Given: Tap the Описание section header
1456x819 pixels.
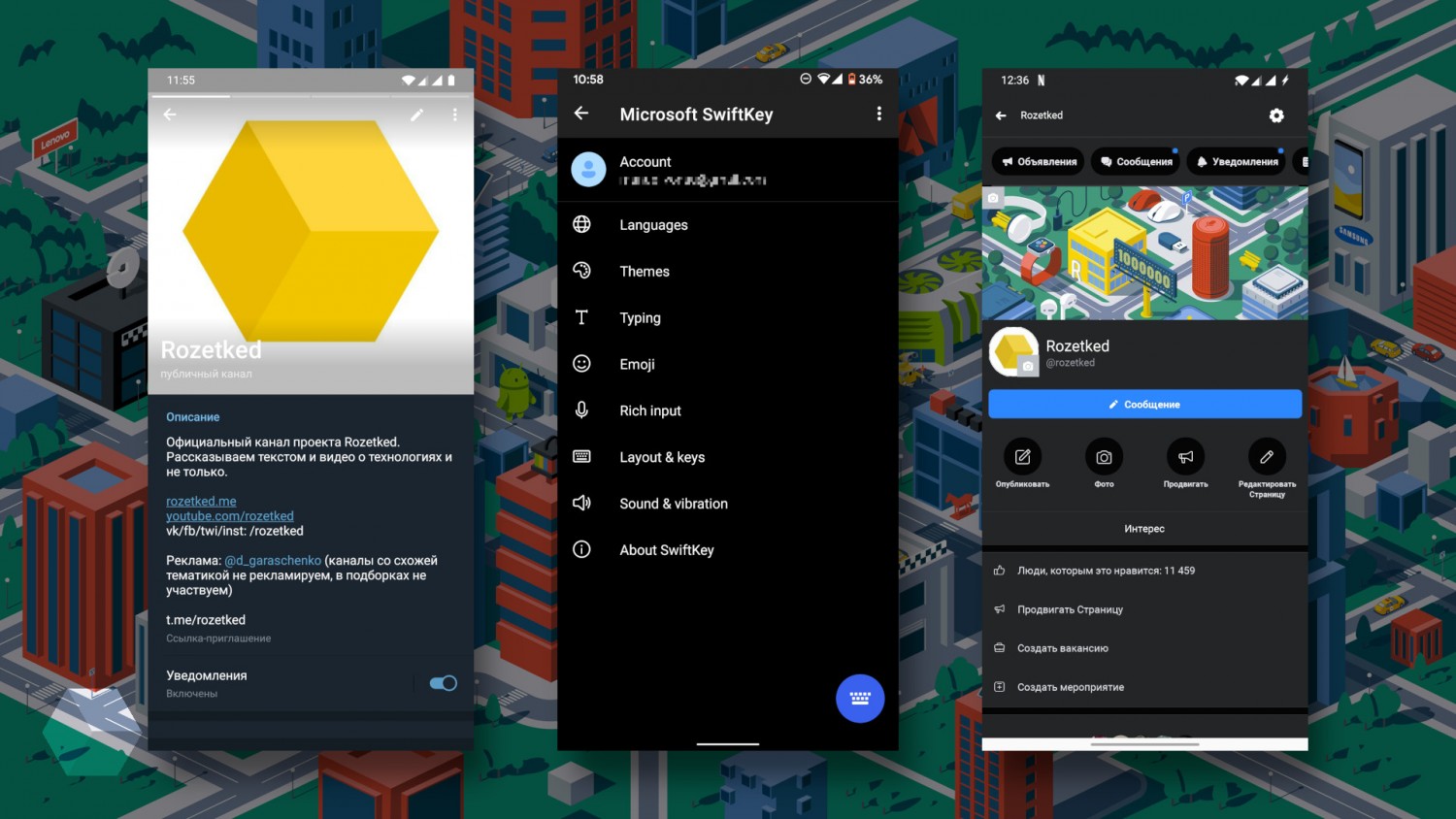Looking at the screenshot, I should tap(193, 417).
